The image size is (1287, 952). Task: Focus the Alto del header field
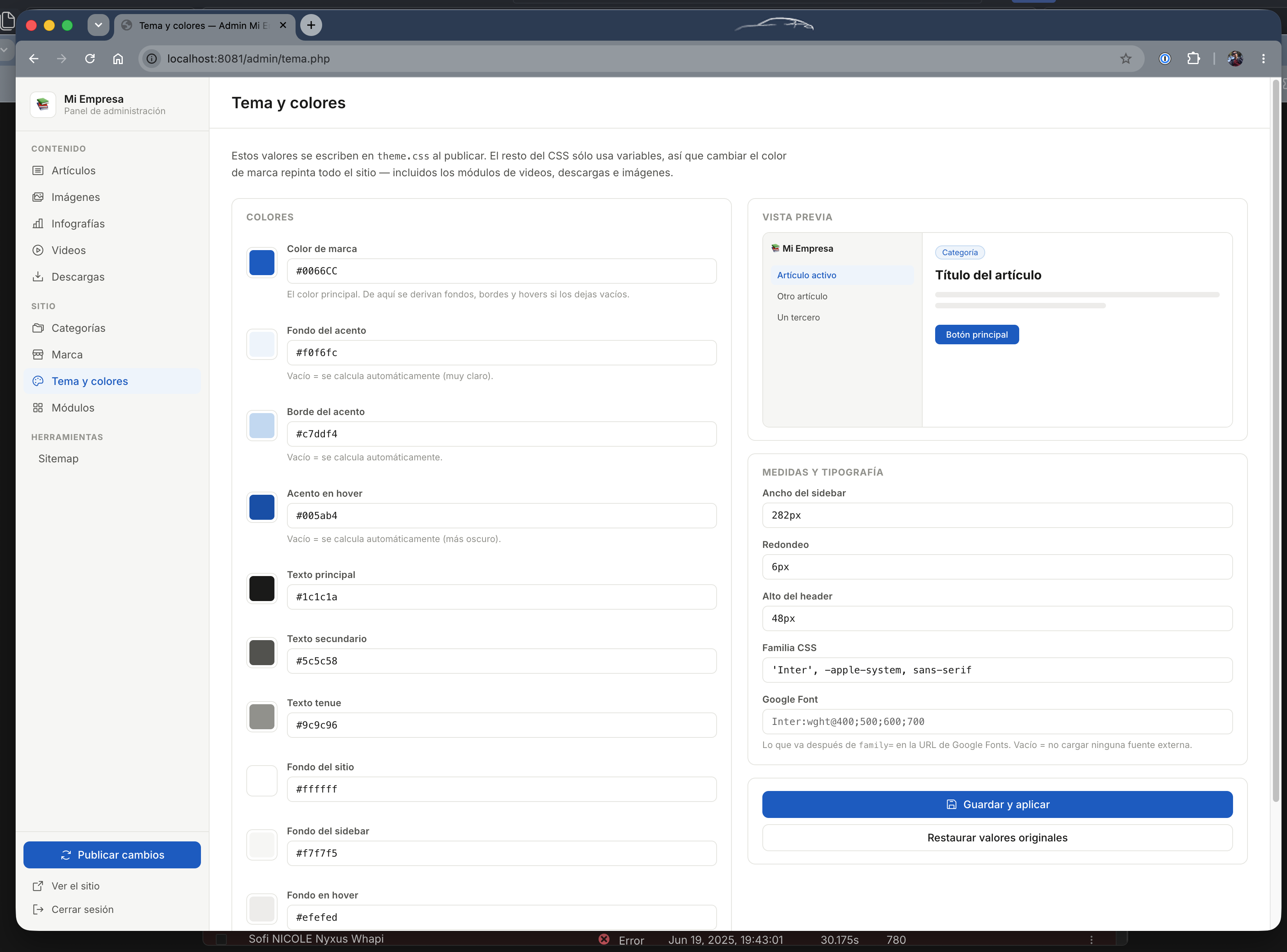click(997, 618)
